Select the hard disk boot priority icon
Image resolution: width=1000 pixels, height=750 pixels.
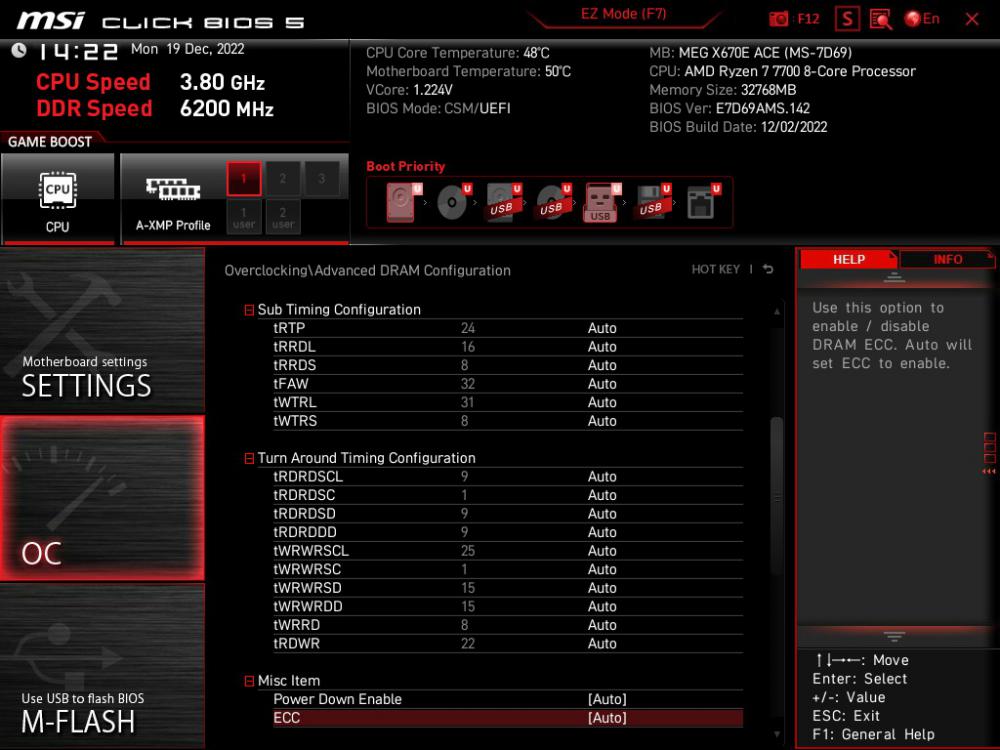coord(402,202)
